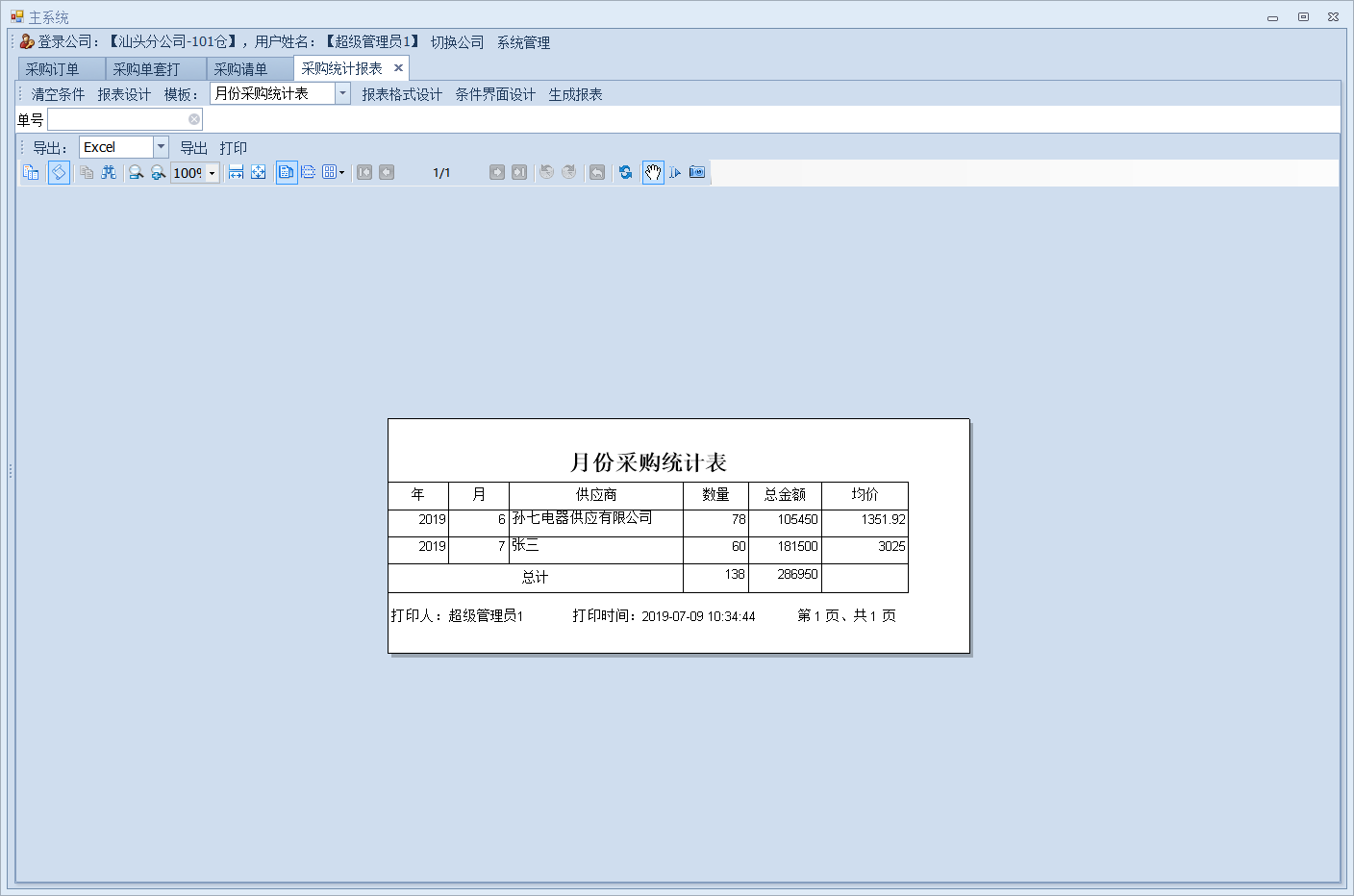Screen dimensions: 1354x896
Task: Click the 单号 input field
Action: (x=125, y=119)
